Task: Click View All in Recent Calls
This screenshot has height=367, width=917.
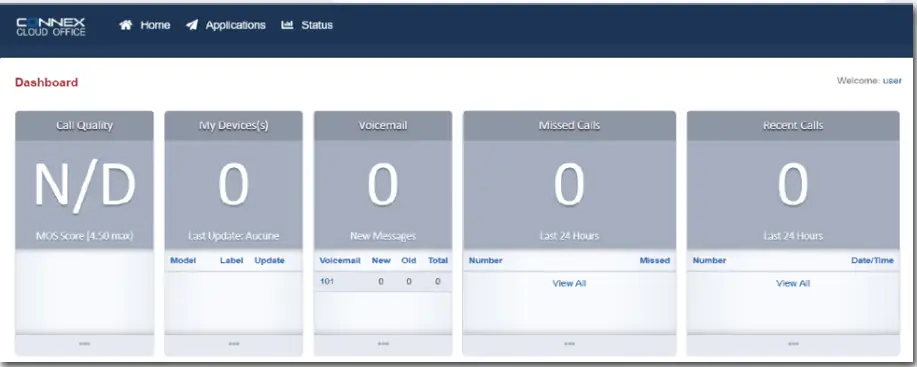Action: [793, 283]
